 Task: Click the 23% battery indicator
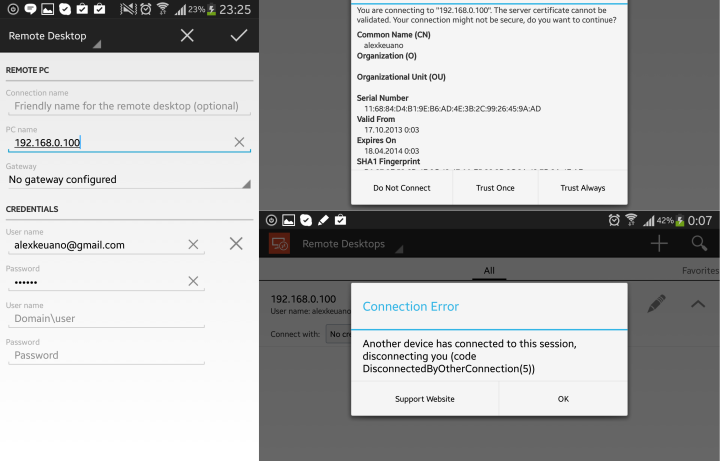pos(202,9)
